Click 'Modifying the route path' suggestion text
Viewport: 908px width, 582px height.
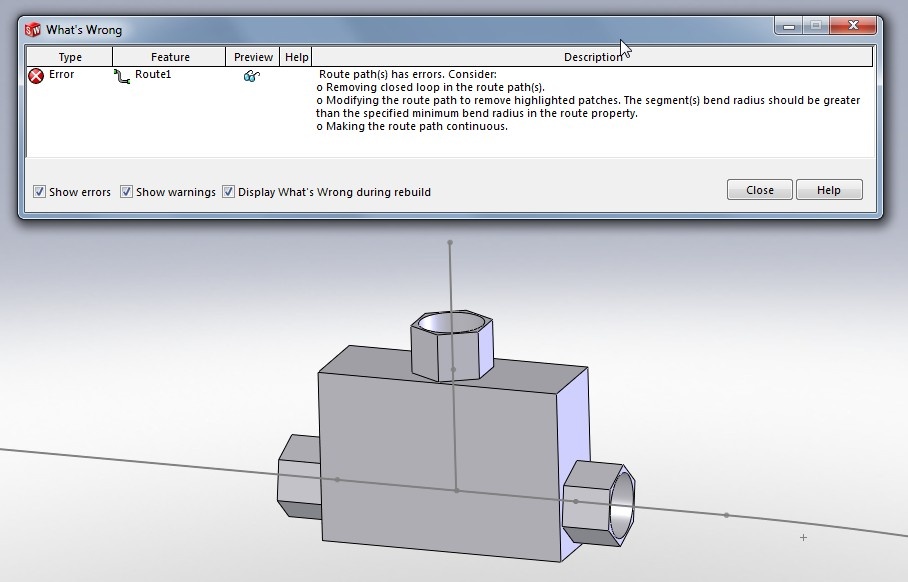pos(588,107)
